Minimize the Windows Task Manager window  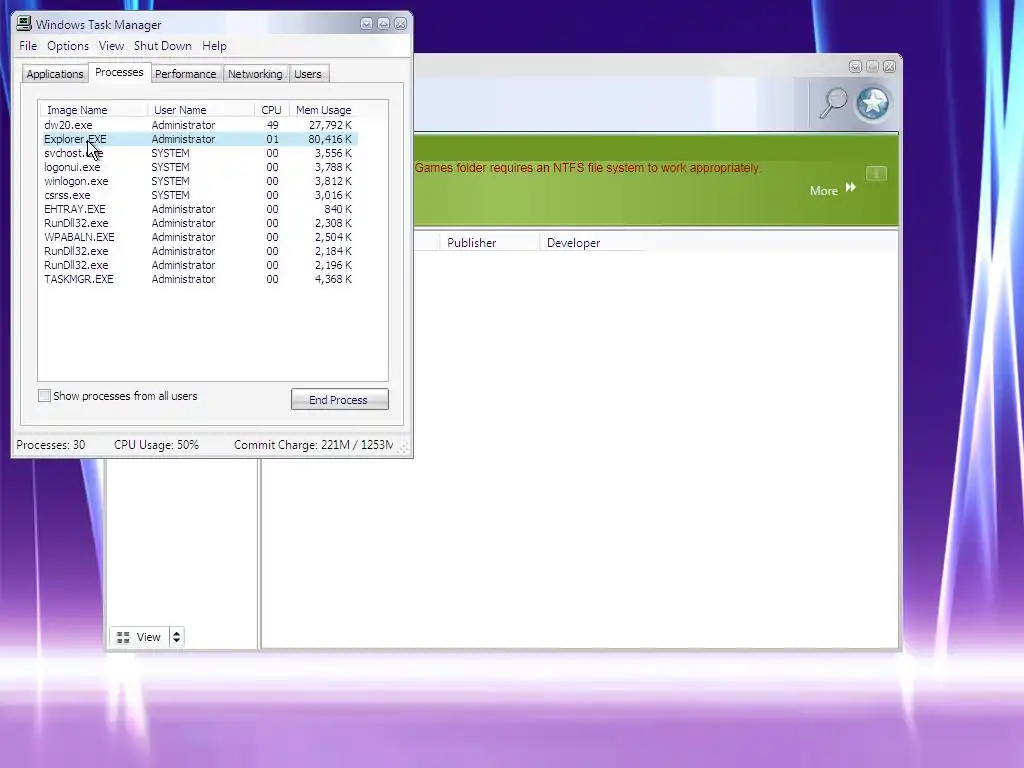[366, 24]
